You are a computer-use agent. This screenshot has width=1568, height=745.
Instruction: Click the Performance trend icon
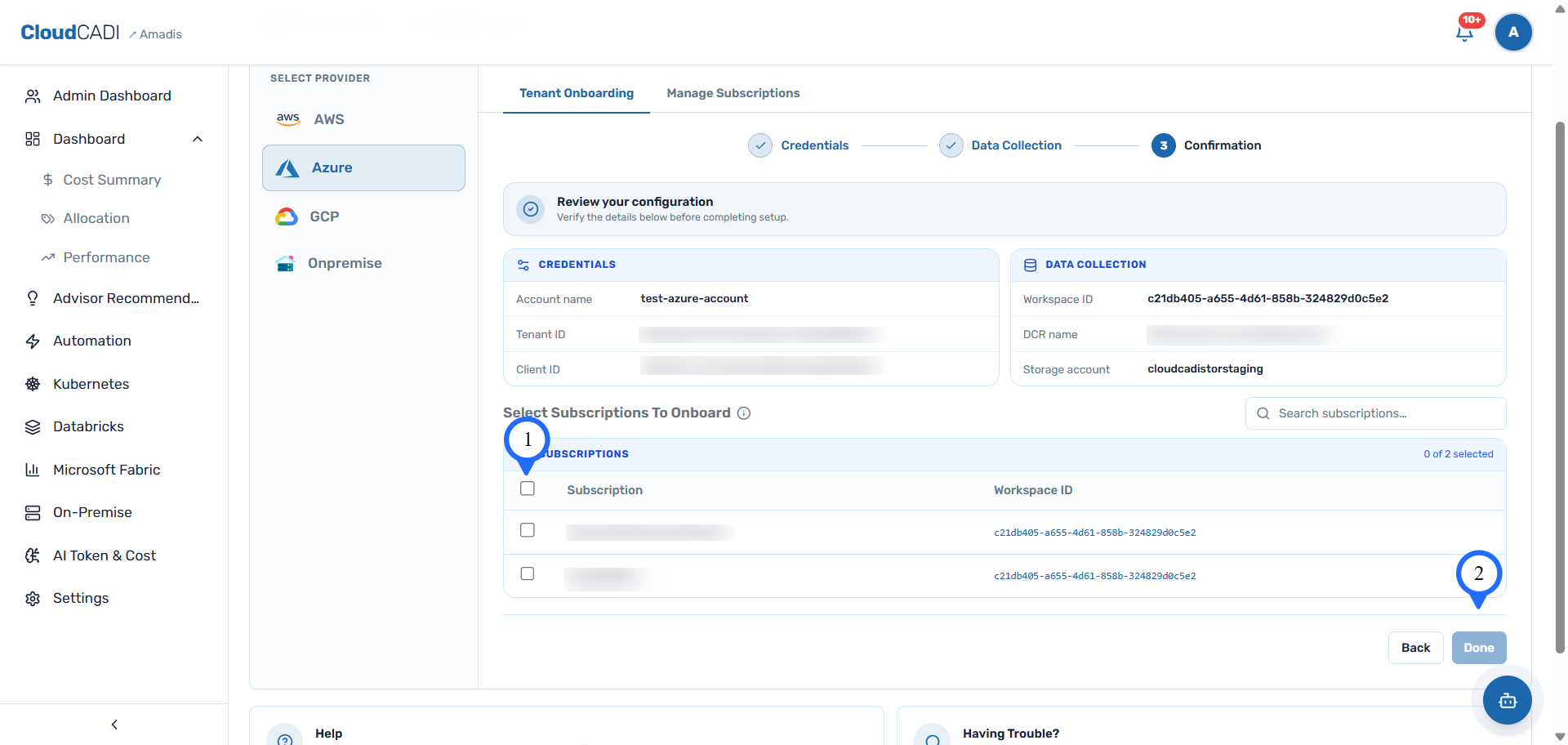click(x=48, y=257)
